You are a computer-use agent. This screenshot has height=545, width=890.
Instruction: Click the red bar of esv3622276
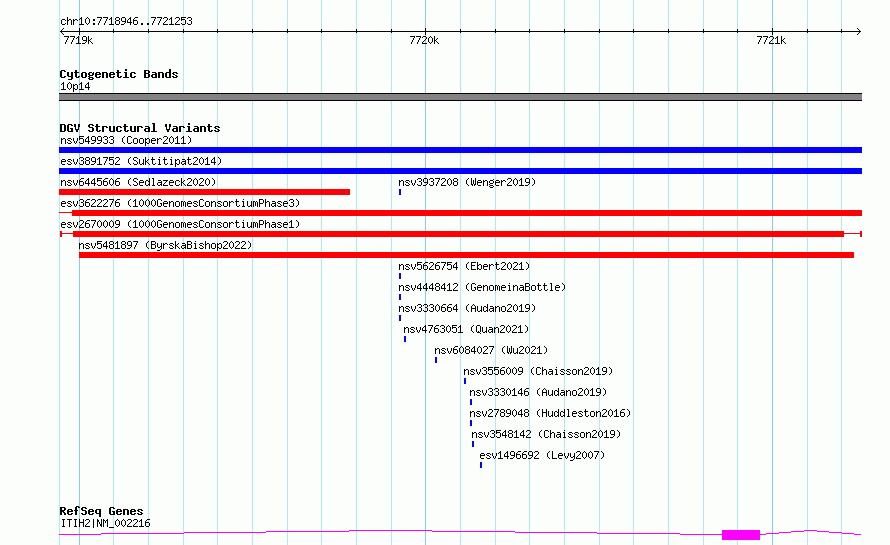[x=467, y=213]
